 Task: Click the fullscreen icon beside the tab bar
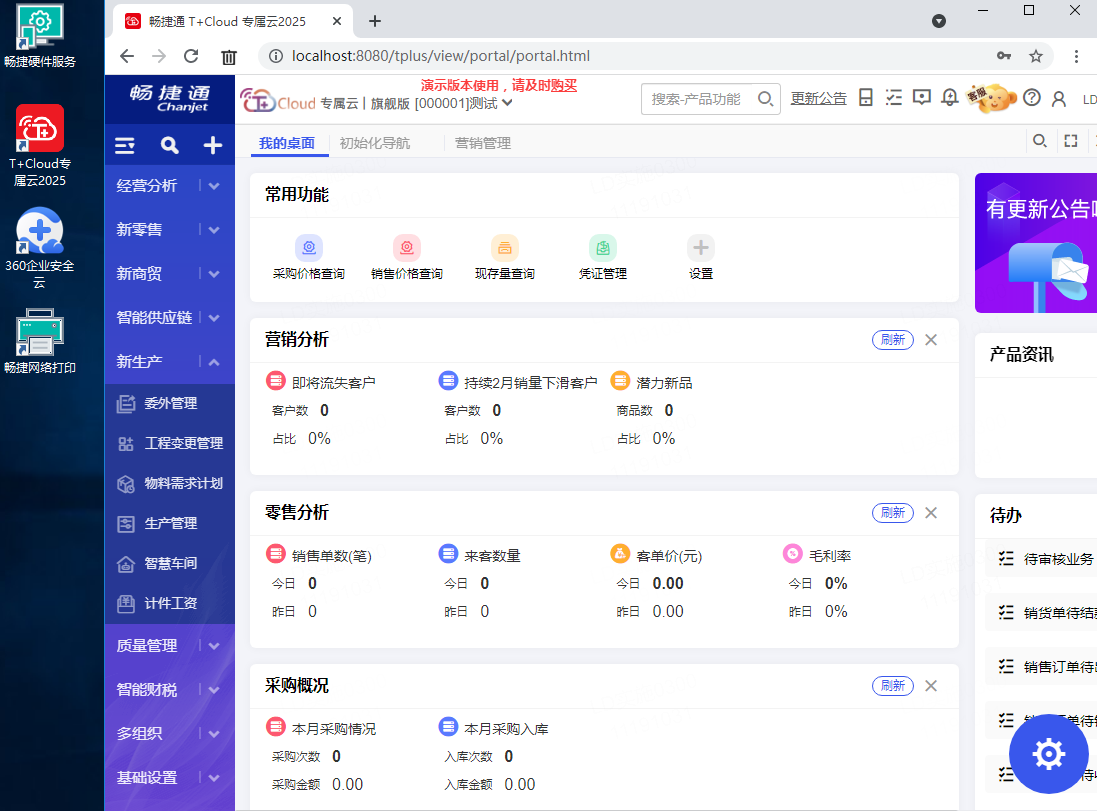1070,141
